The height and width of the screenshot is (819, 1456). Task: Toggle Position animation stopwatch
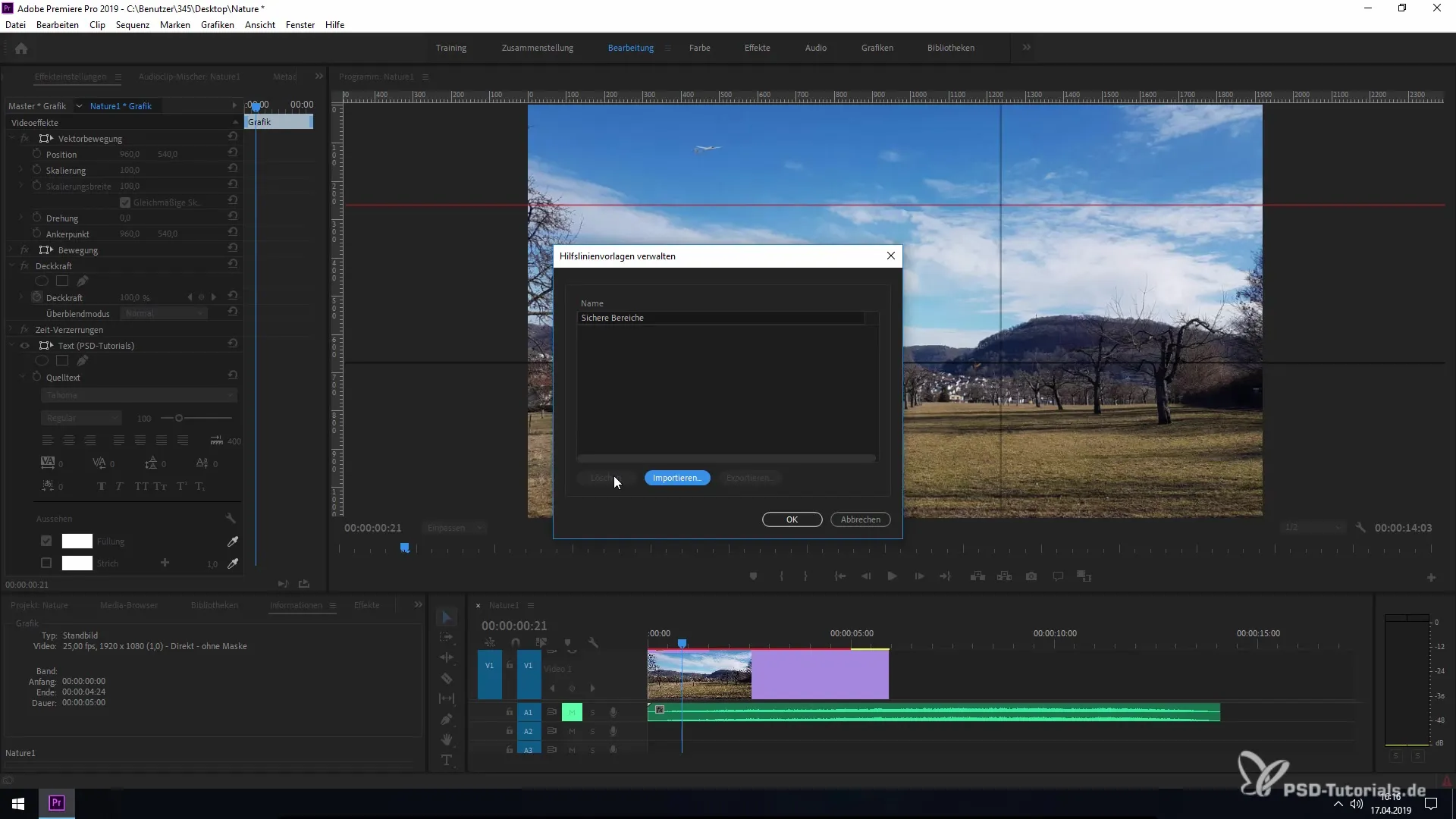coord(36,153)
